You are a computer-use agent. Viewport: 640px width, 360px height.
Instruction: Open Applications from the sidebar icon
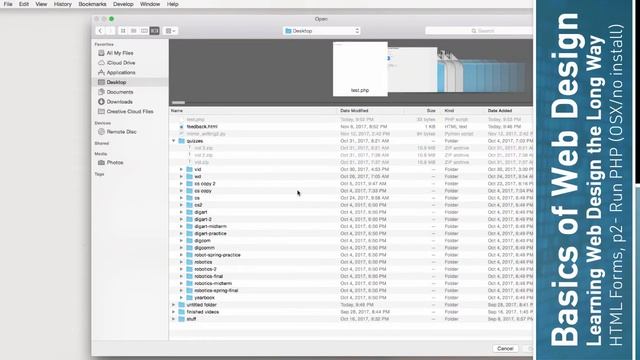[101, 73]
